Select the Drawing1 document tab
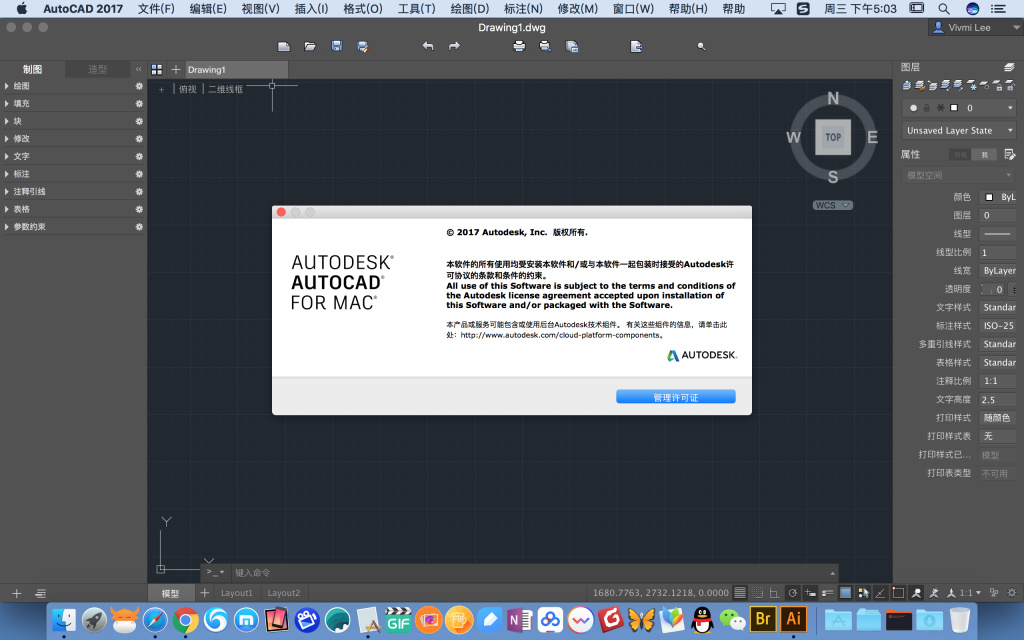 pos(236,69)
